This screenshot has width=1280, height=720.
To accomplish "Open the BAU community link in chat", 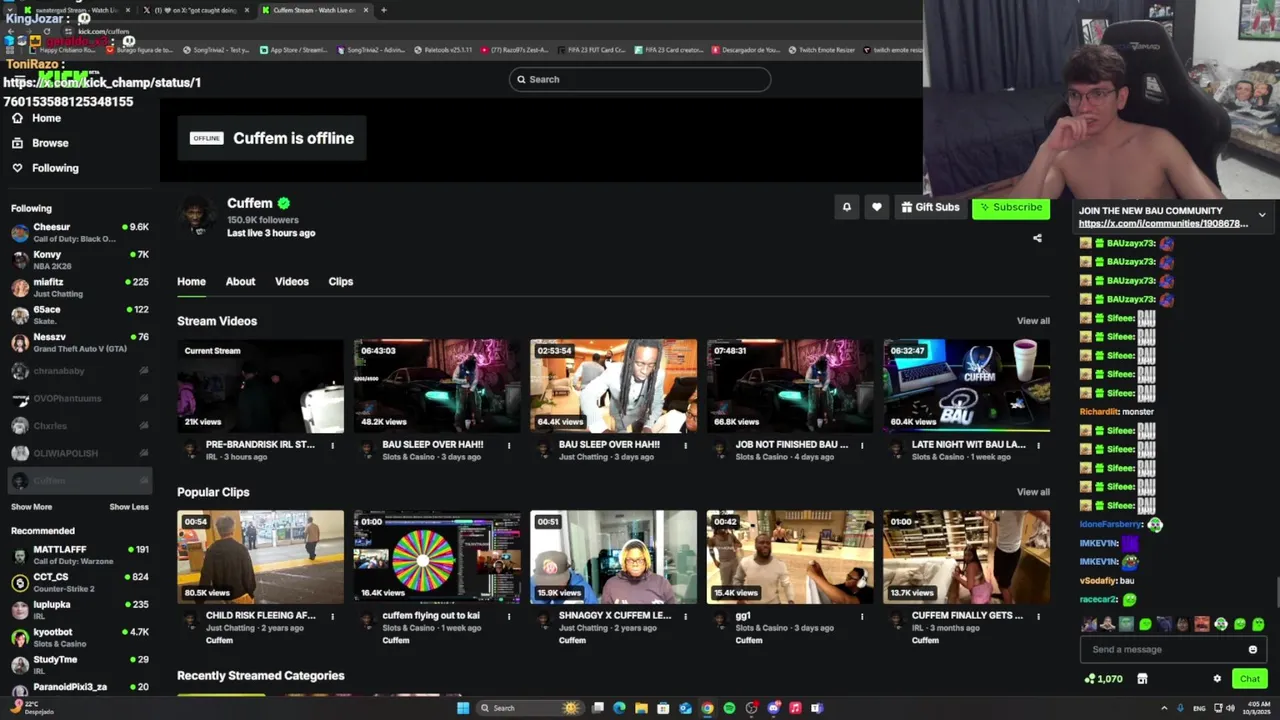I will [x=1163, y=224].
